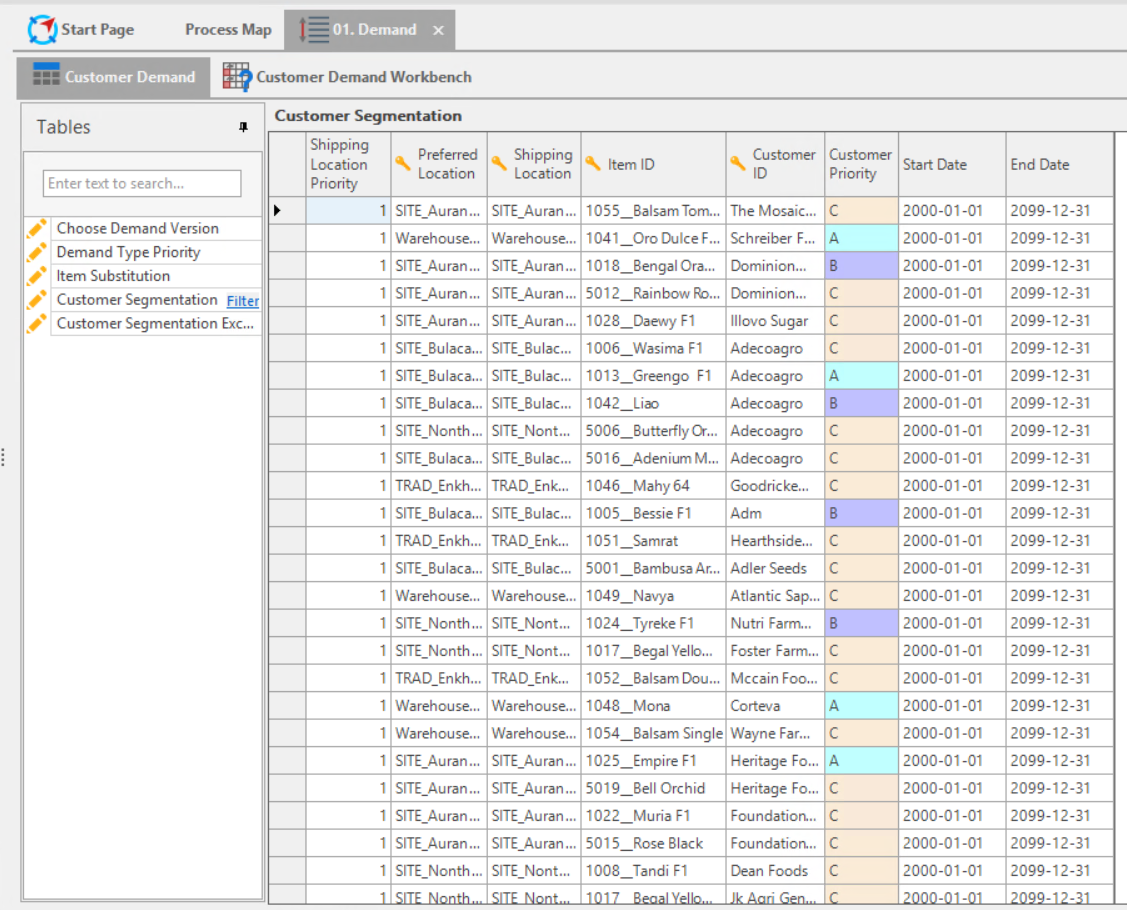
Task: Click pencil icon beside Demand Type Priority
Action: 37,252
